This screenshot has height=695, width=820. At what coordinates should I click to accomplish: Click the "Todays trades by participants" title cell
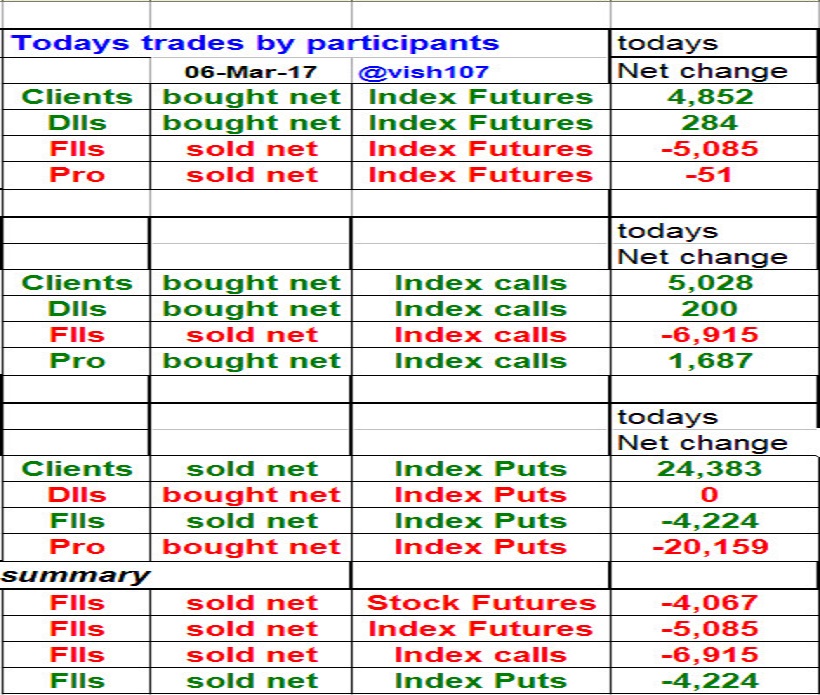[256, 43]
